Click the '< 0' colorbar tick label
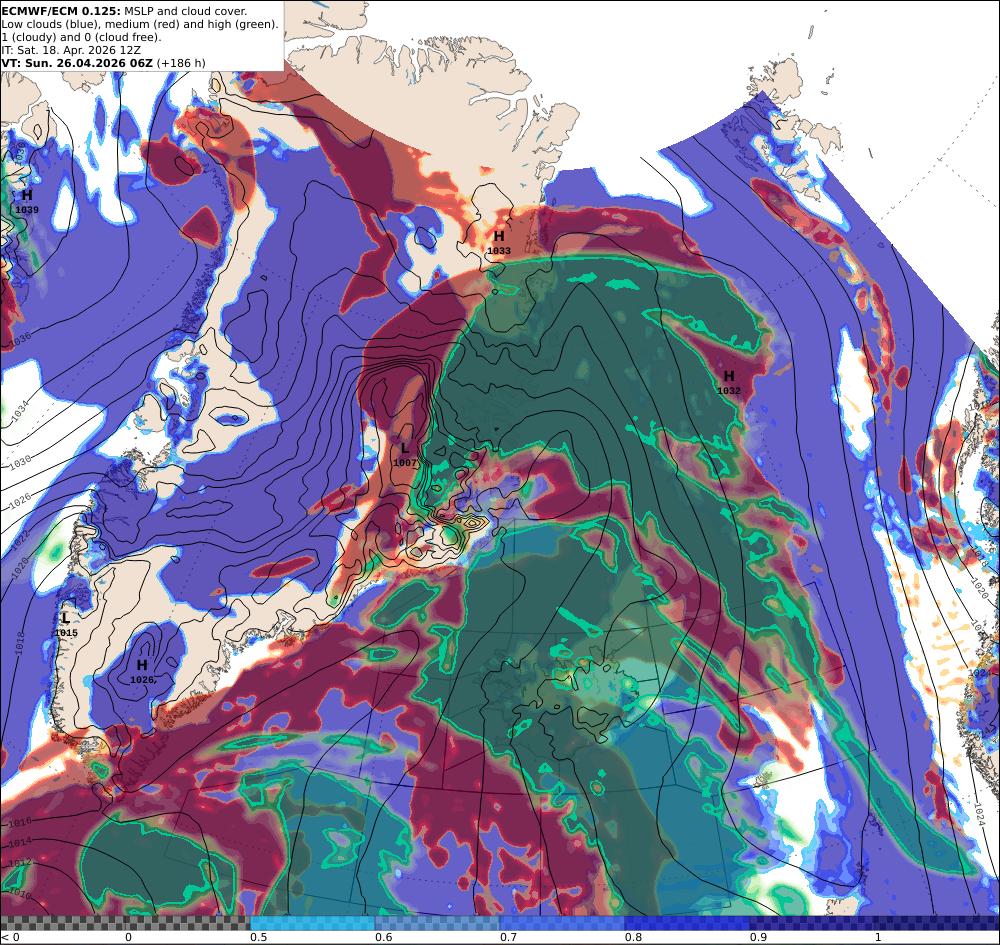Viewport: 1000px width, 945px height. coord(11,937)
